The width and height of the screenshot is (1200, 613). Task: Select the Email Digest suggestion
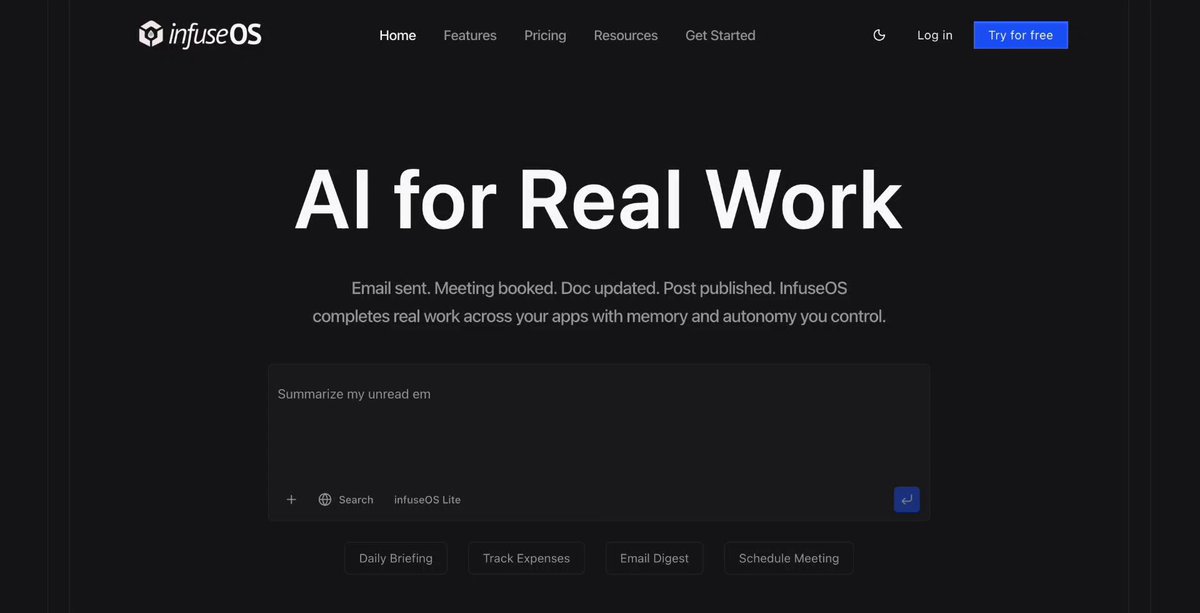point(654,558)
